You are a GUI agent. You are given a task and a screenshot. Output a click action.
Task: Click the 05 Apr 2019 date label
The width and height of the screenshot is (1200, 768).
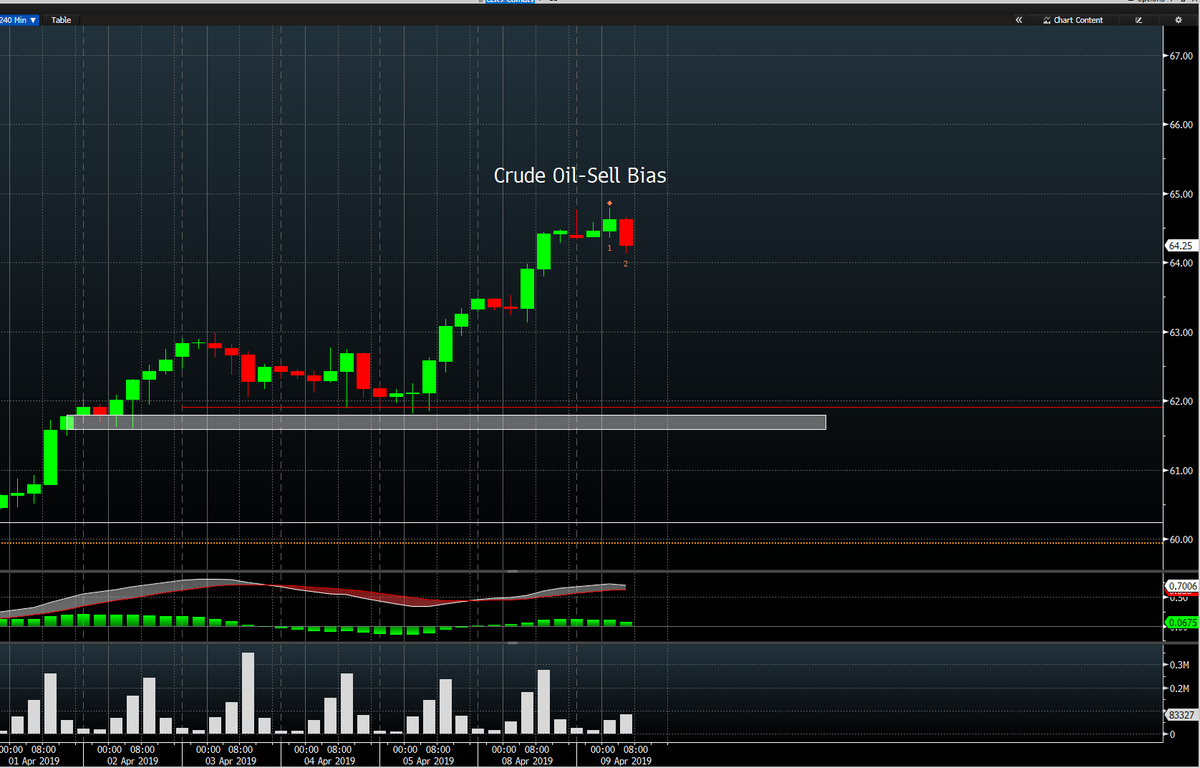430,760
